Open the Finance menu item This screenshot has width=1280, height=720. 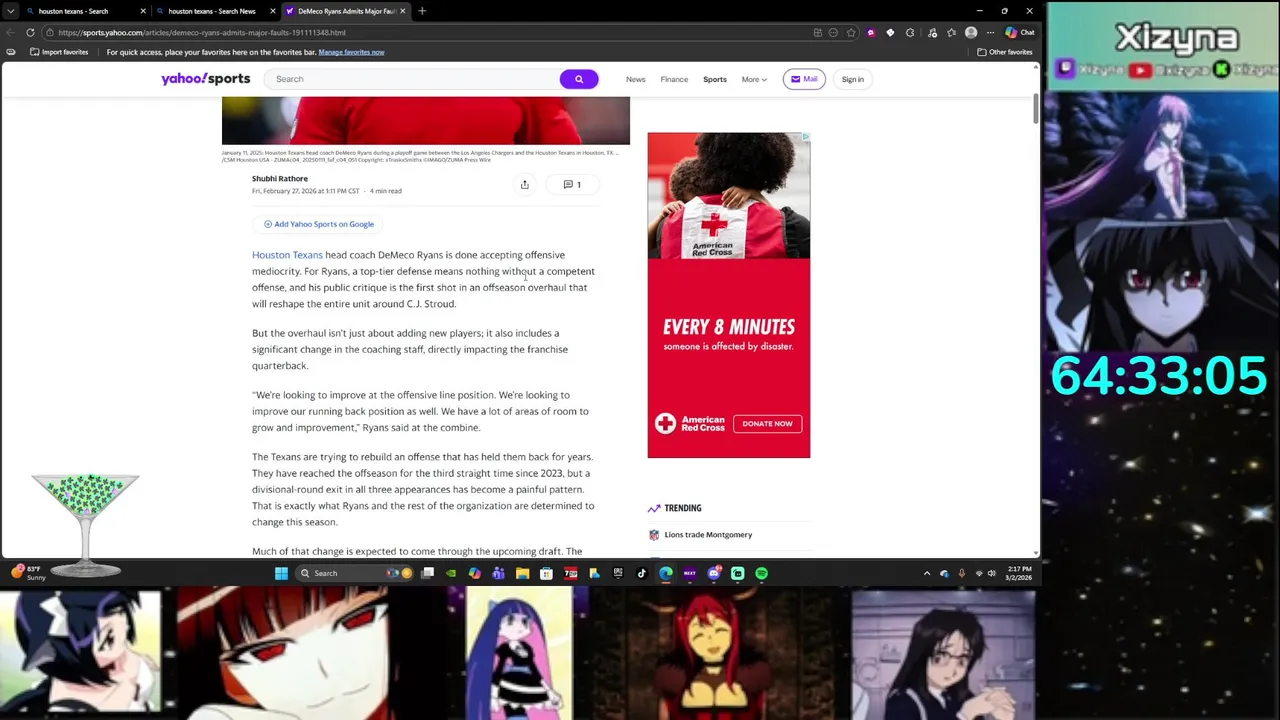(x=674, y=79)
